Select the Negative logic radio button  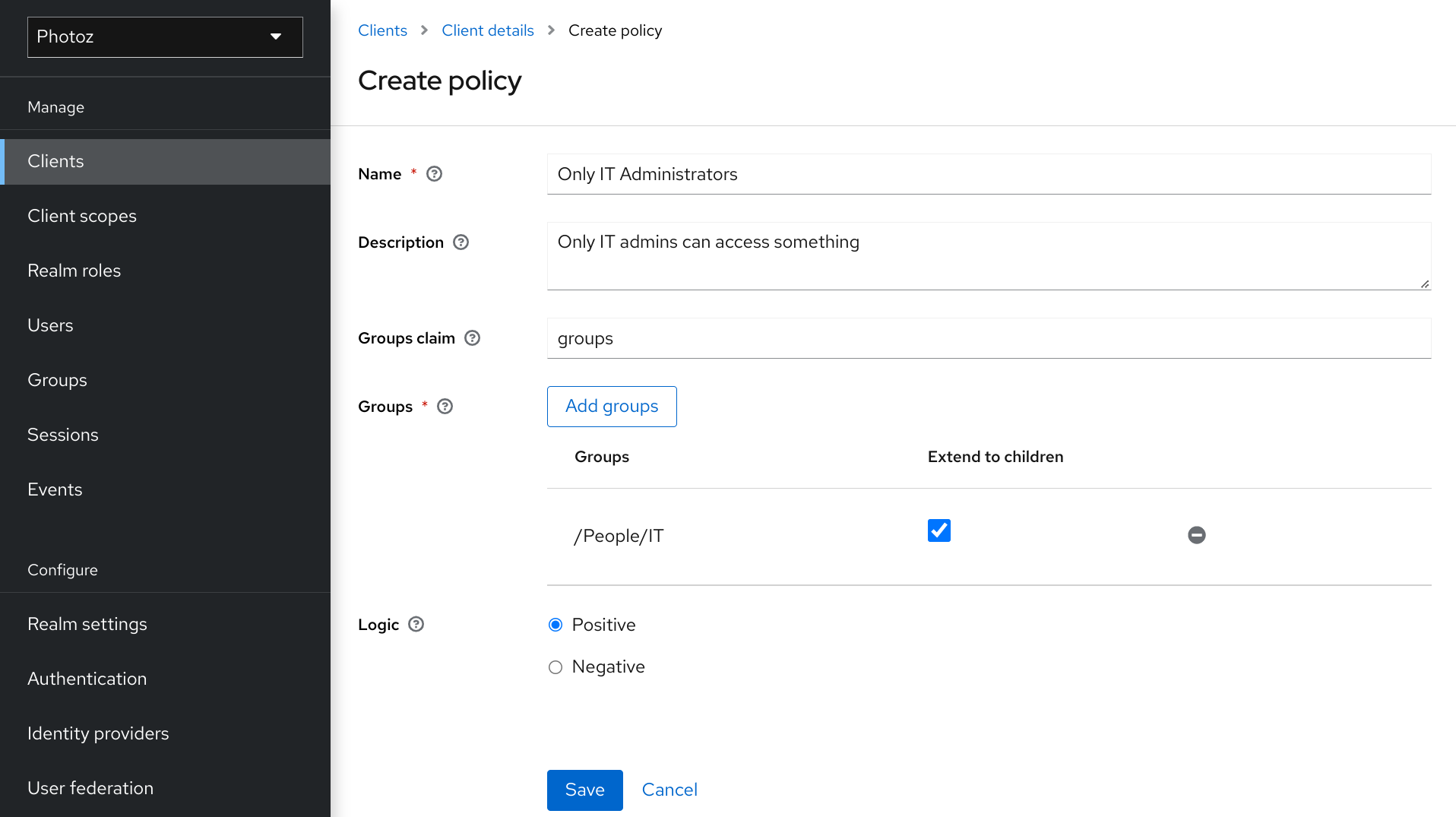click(x=555, y=667)
